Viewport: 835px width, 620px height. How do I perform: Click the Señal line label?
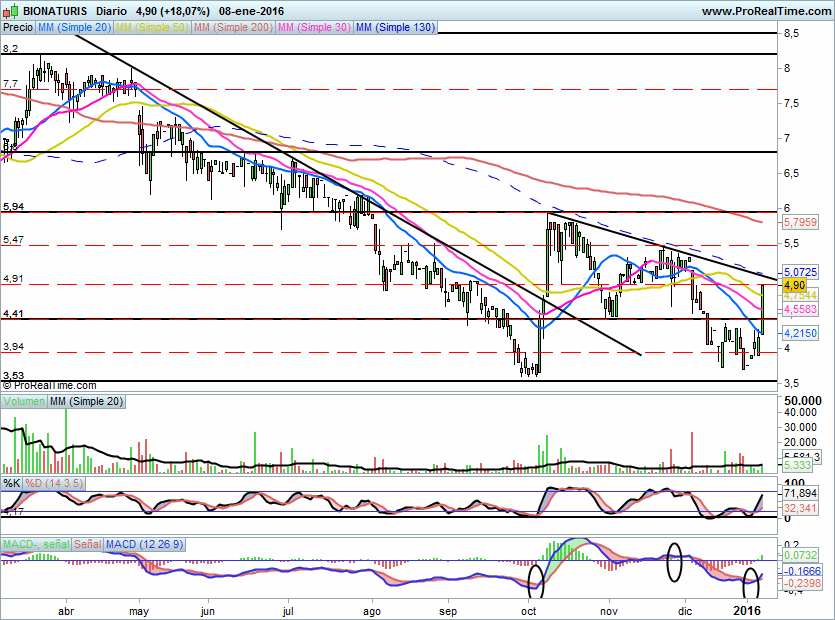(x=87, y=544)
